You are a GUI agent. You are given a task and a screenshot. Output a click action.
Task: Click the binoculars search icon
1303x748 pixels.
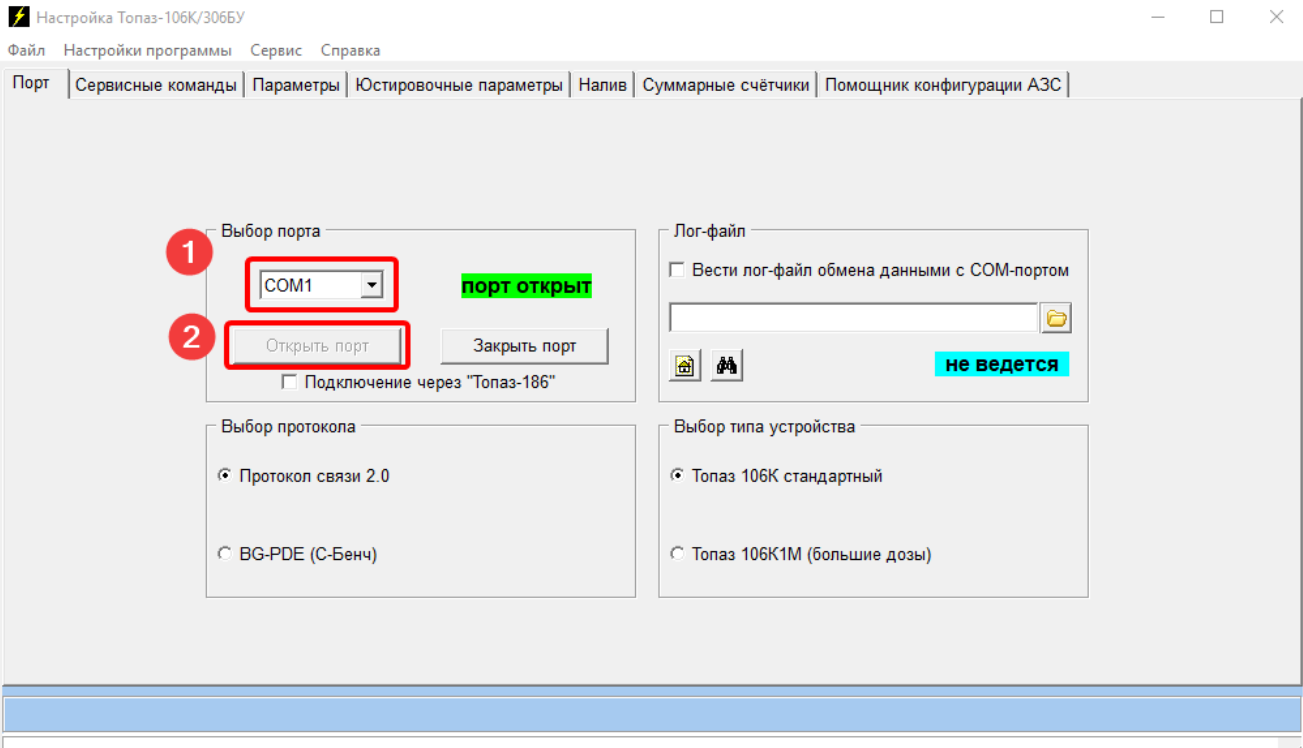(727, 366)
